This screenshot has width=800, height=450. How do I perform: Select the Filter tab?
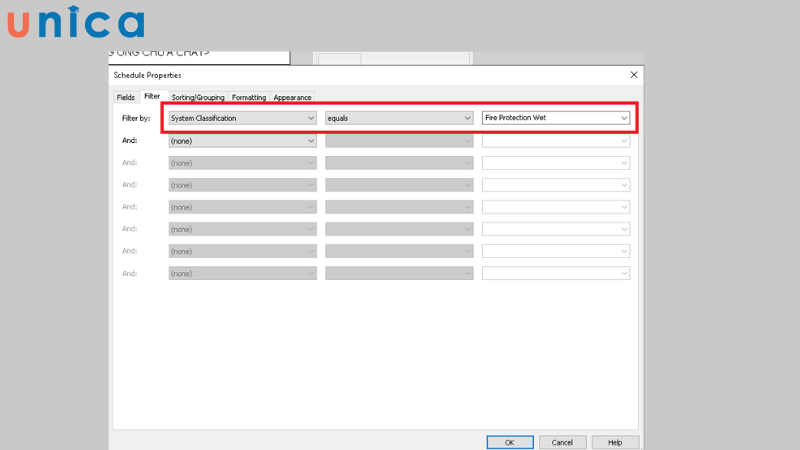[x=151, y=97]
